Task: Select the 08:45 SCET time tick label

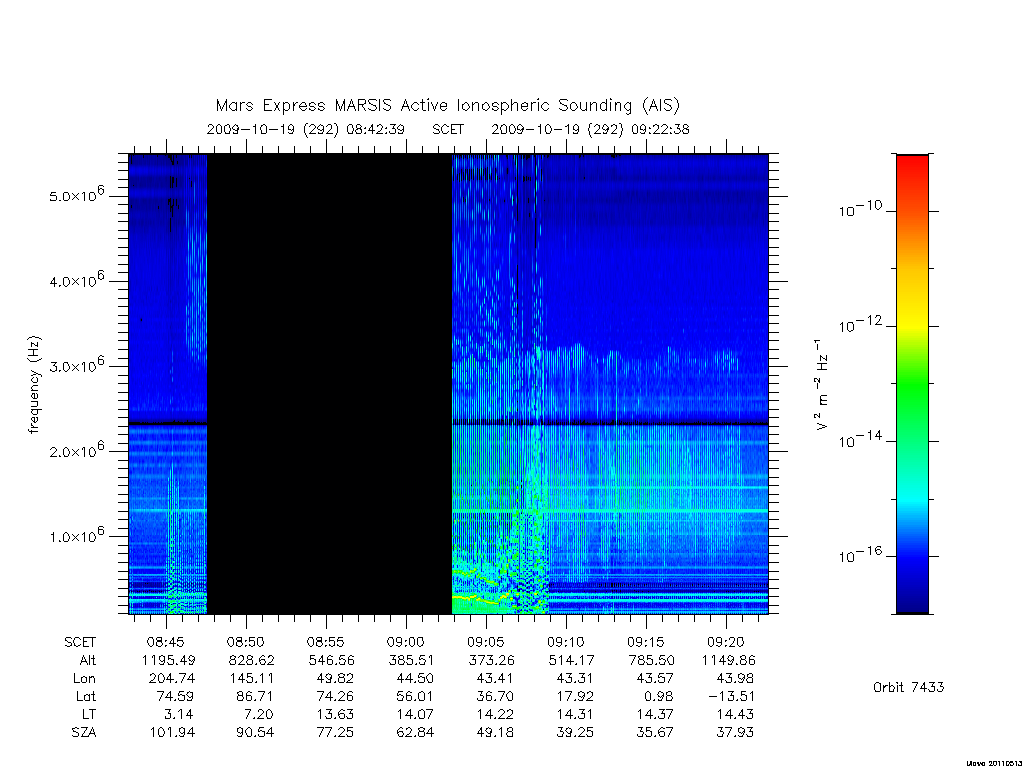Action: (x=166, y=642)
